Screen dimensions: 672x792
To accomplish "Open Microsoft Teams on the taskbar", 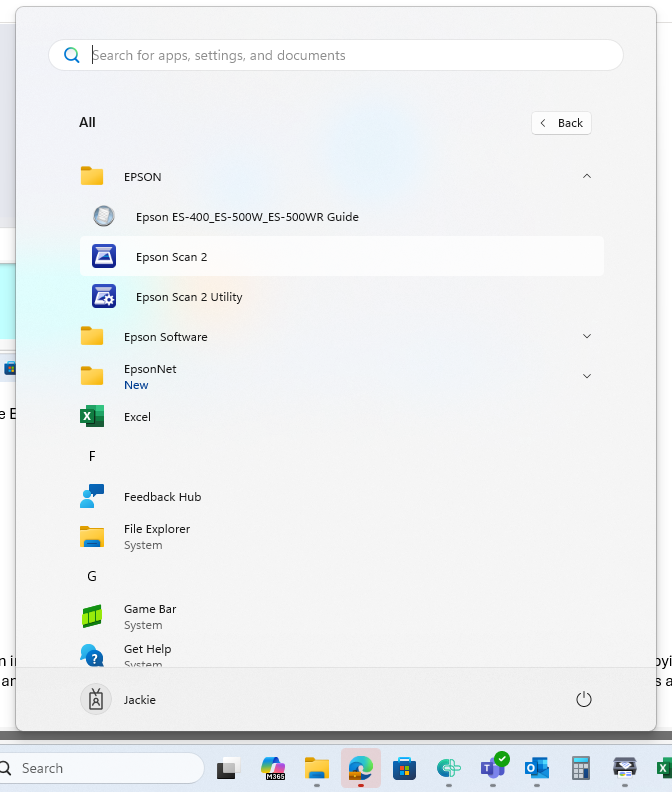I will click(x=493, y=767).
